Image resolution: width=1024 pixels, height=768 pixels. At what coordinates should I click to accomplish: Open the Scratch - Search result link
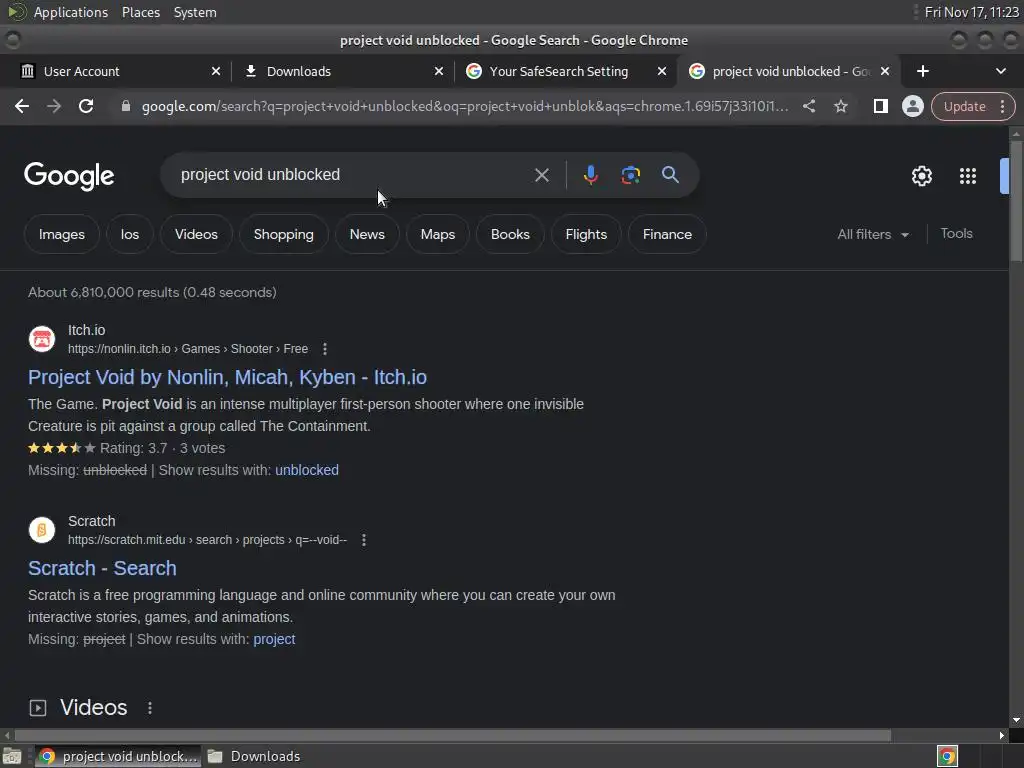[x=102, y=568]
